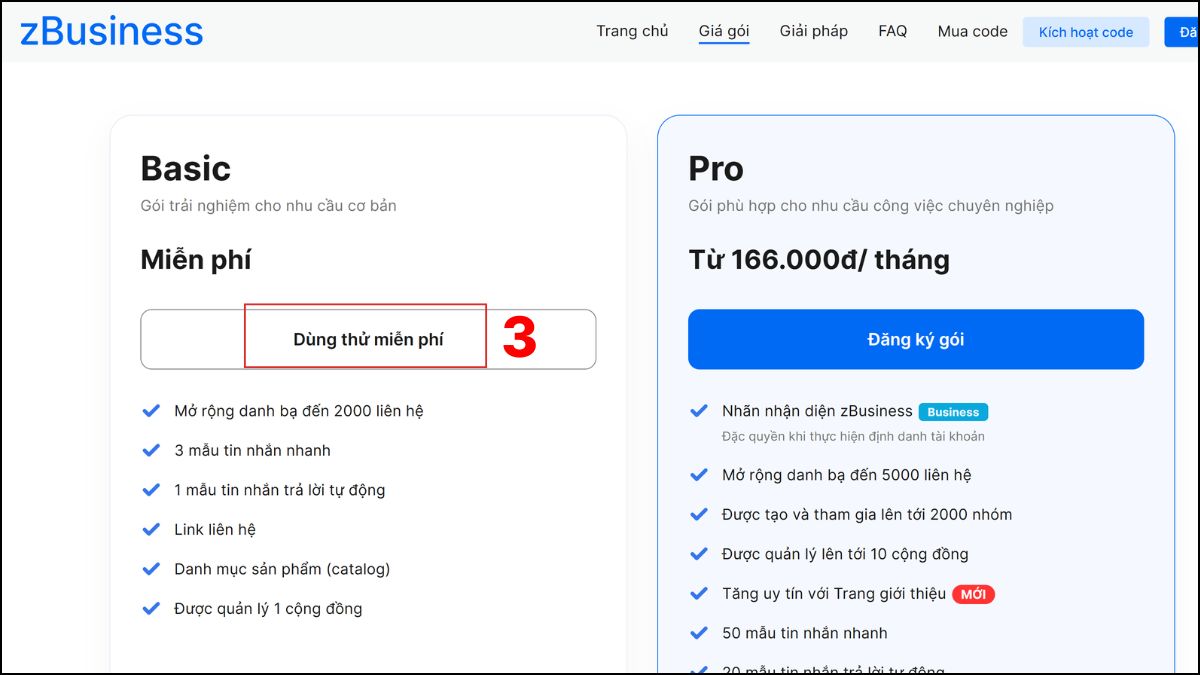The width and height of the screenshot is (1200, 675).
Task: Open the "Giải pháp" page
Action: [x=813, y=31]
